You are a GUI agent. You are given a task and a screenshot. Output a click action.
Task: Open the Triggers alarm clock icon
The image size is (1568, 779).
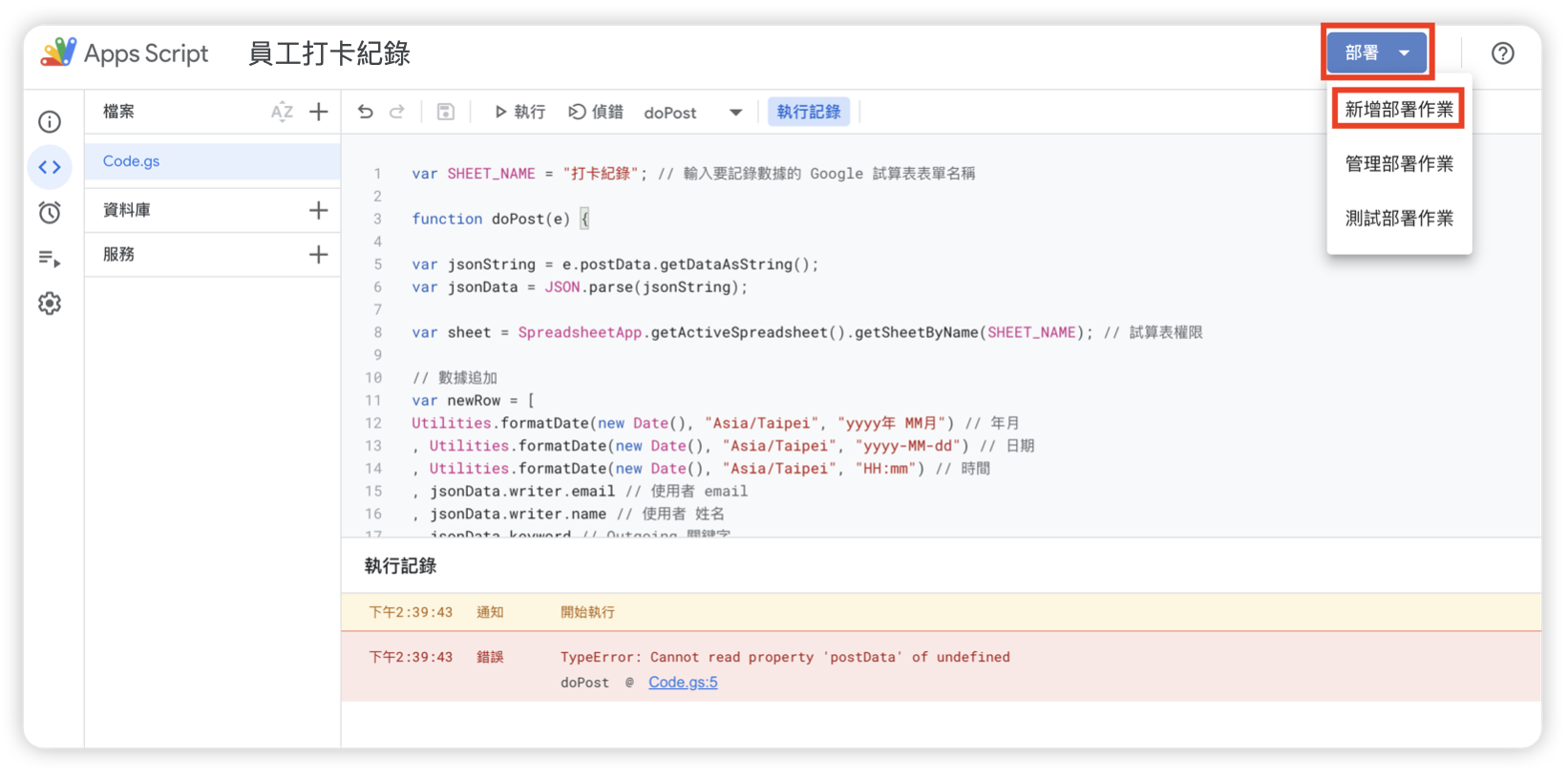(x=50, y=212)
